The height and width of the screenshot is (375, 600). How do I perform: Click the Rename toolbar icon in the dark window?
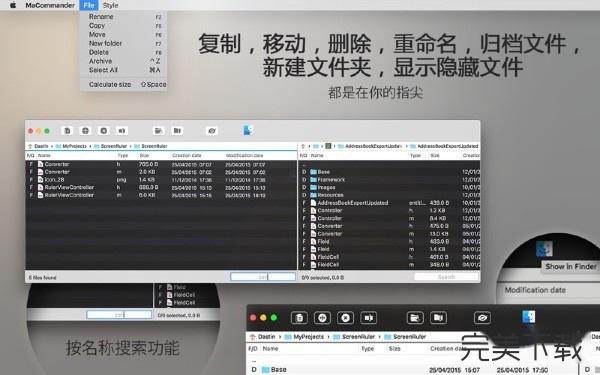(368, 318)
